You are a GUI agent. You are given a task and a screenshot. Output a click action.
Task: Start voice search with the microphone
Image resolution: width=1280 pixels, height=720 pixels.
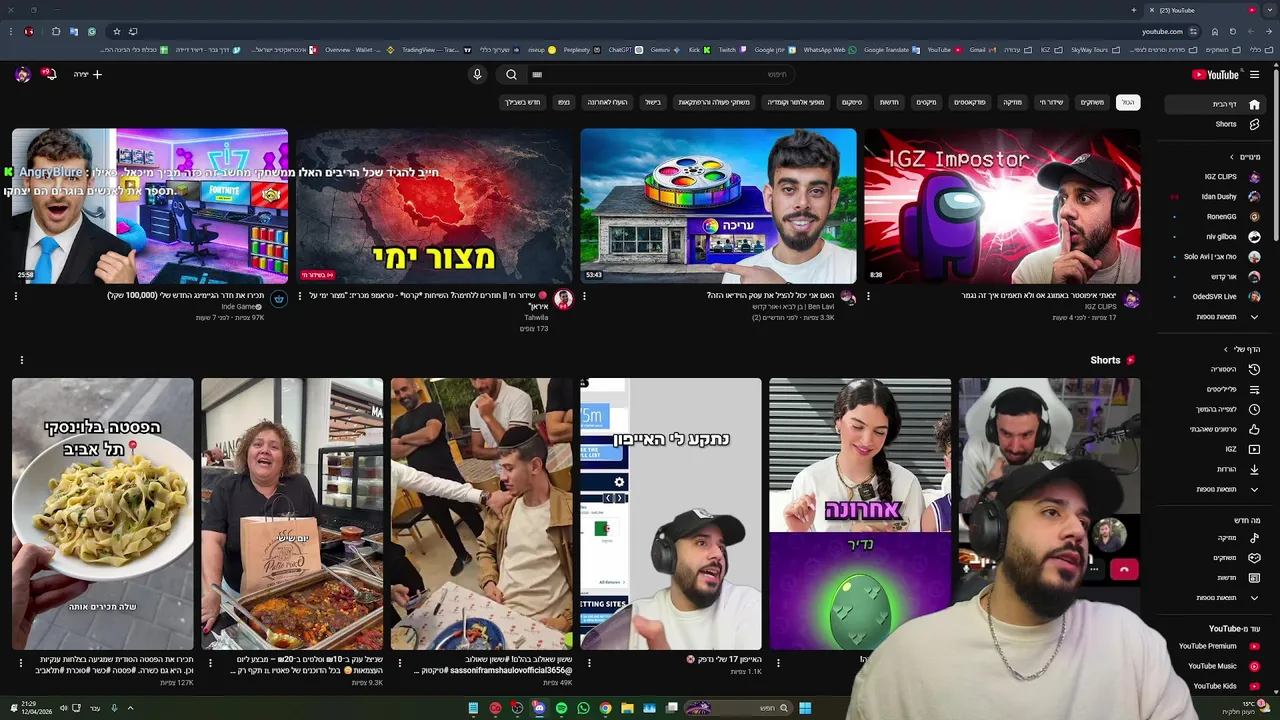click(477, 74)
